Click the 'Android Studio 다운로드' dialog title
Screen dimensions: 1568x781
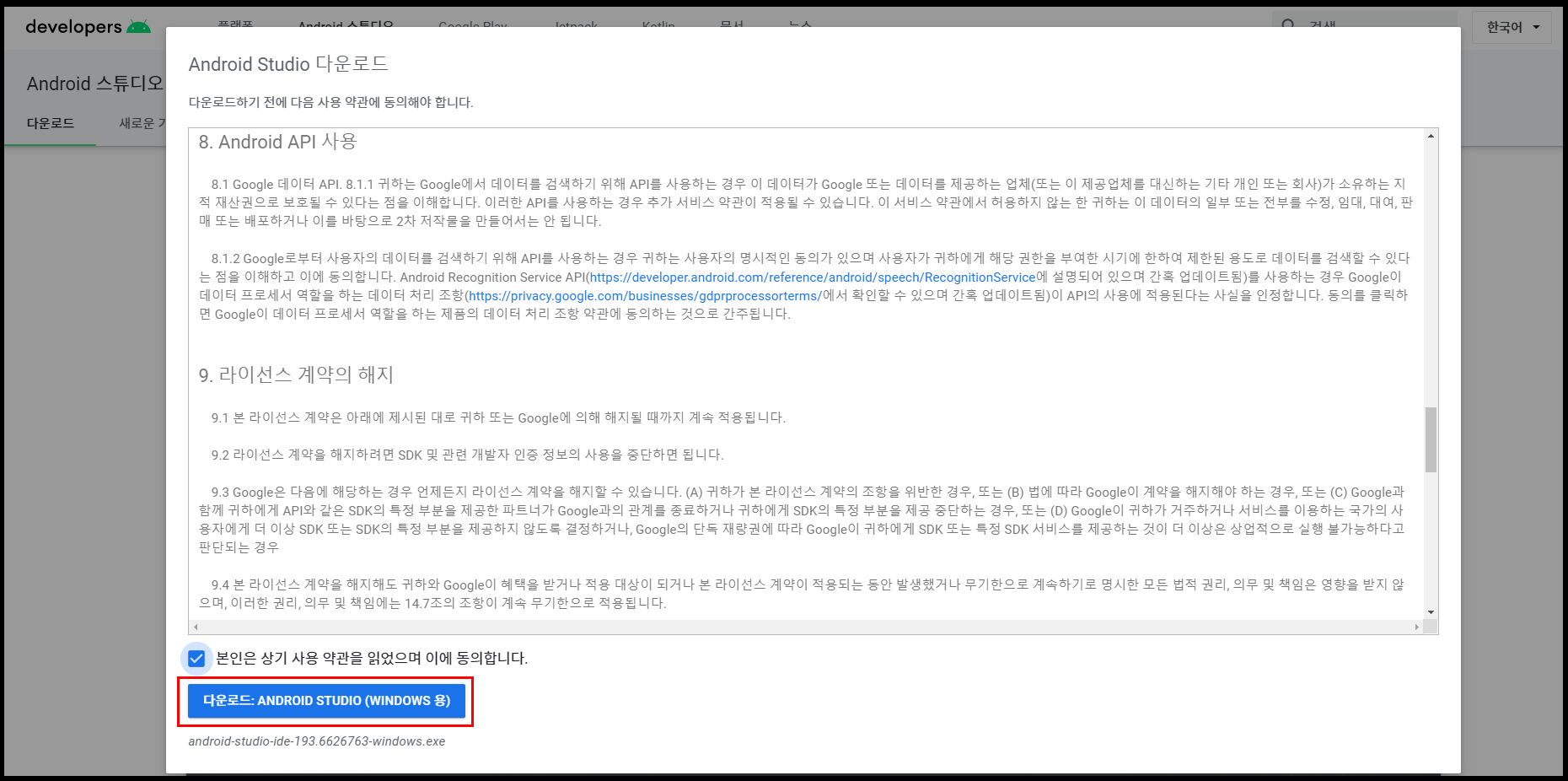pyautogui.click(x=287, y=64)
